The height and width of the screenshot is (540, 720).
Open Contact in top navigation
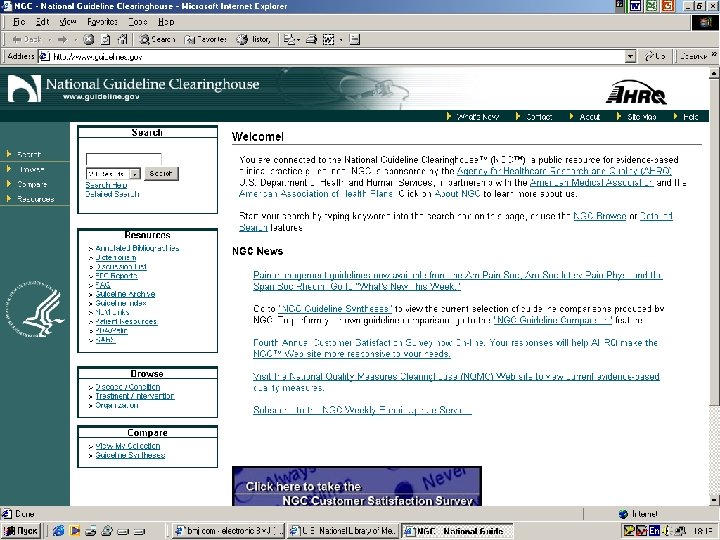(x=539, y=117)
